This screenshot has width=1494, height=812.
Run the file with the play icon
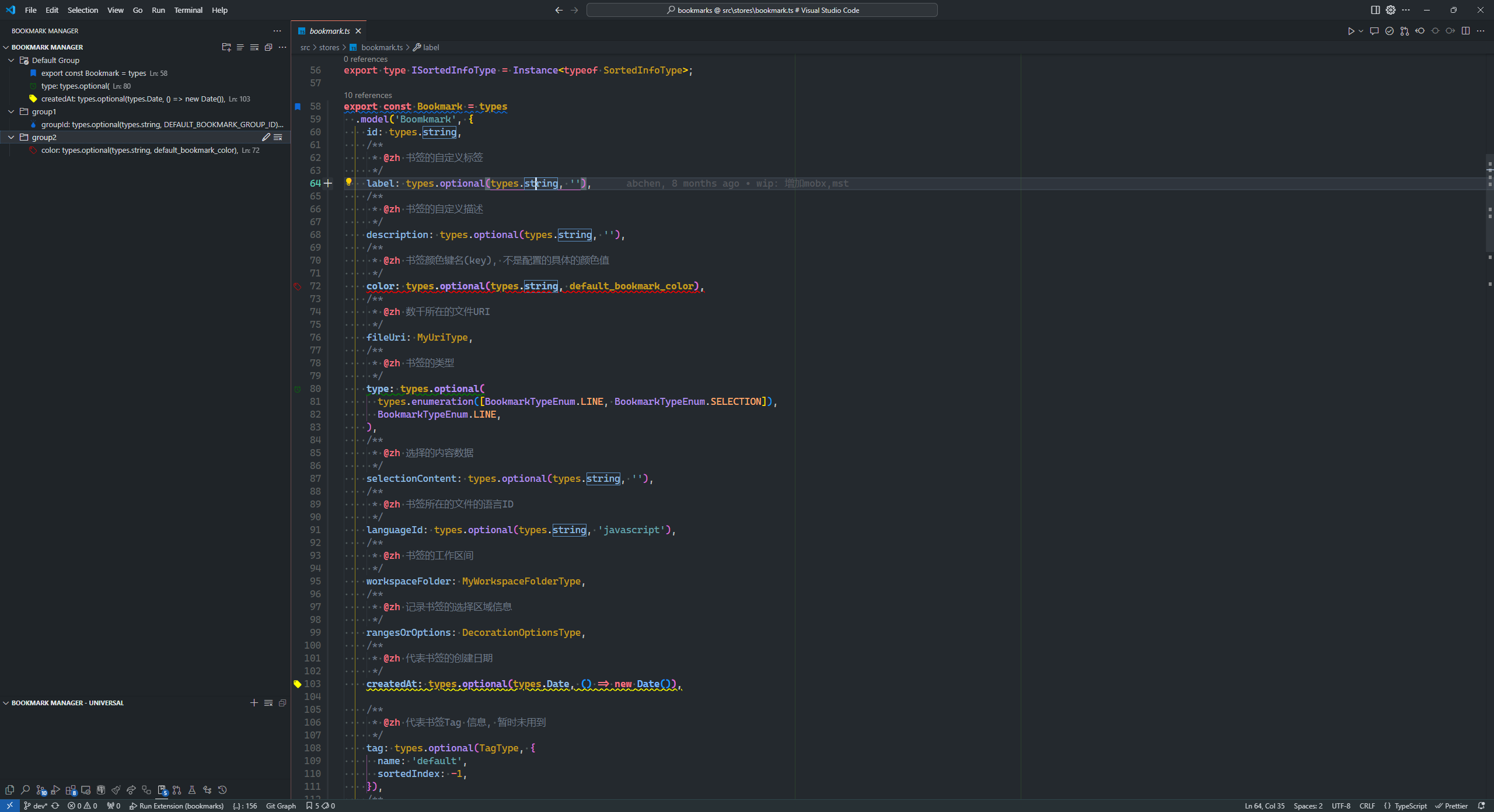pos(1350,31)
